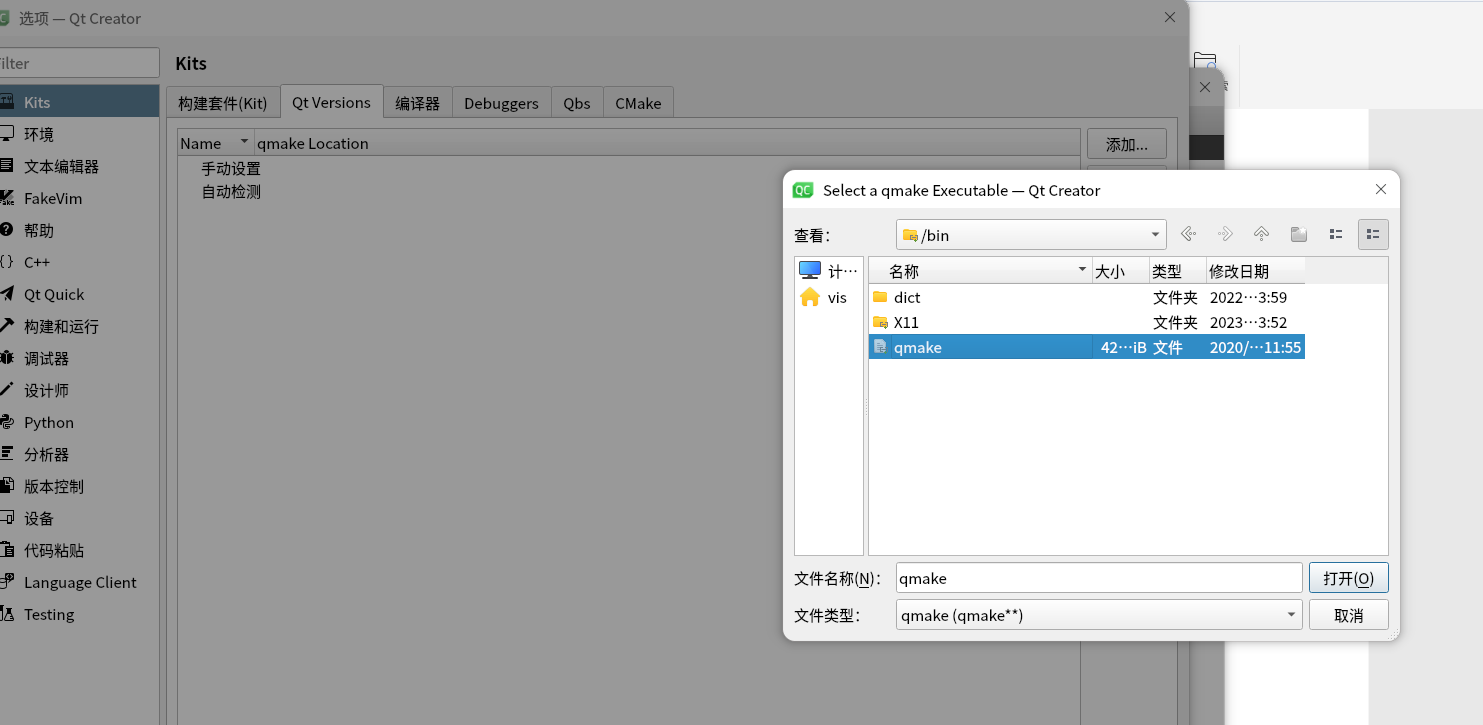Select the dict folder icon
The height and width of the screenshot is (725, 1483).
pyautogui.click(x=880, y=297)
